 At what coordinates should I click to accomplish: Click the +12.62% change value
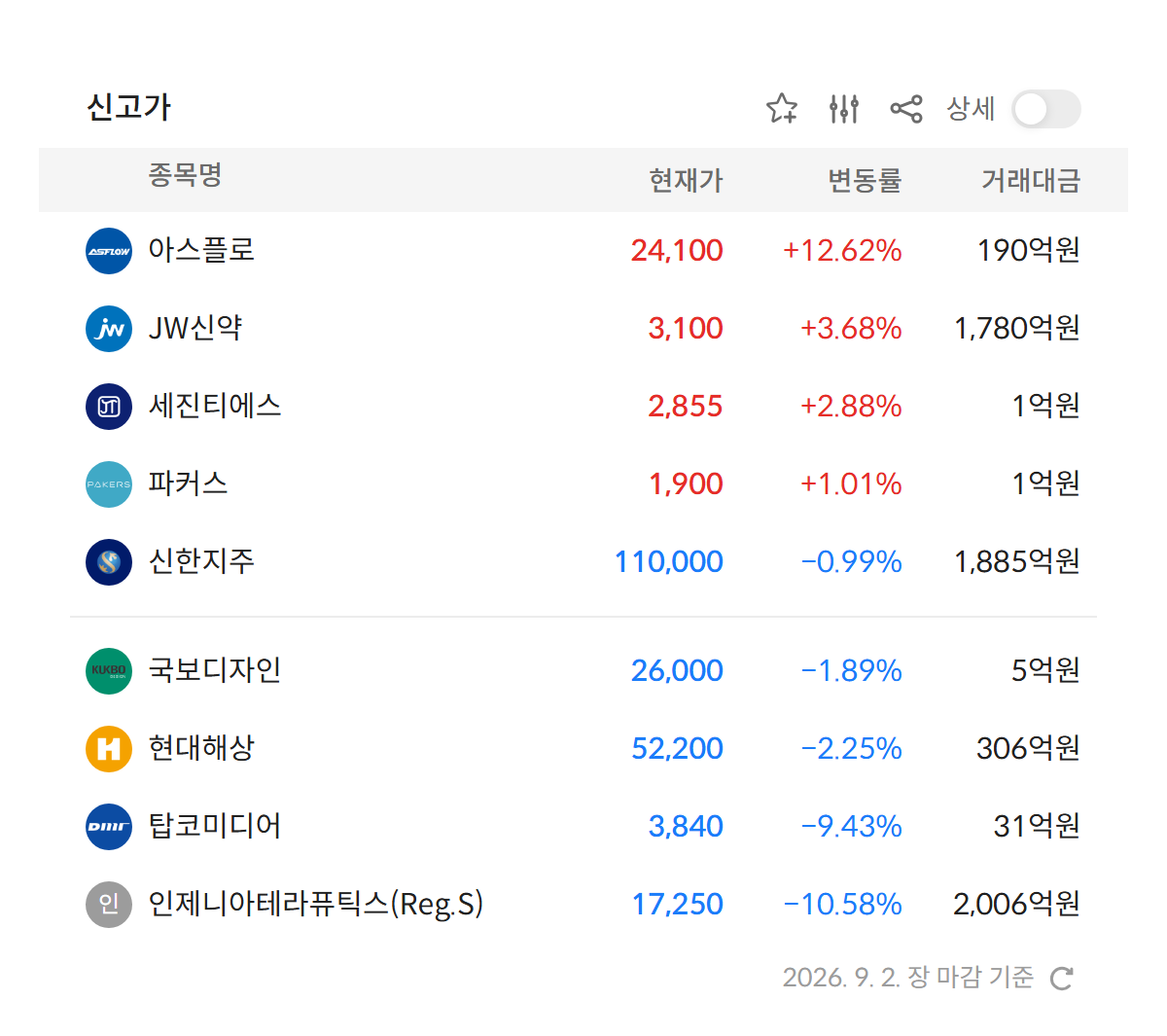point(842,251)
